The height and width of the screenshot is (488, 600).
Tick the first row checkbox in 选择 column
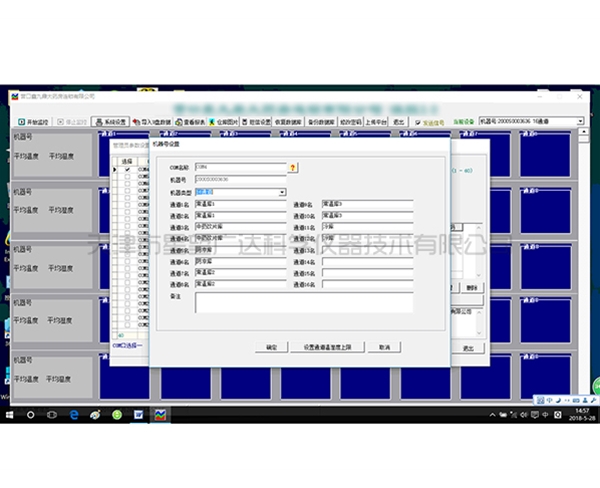(127, 170)
